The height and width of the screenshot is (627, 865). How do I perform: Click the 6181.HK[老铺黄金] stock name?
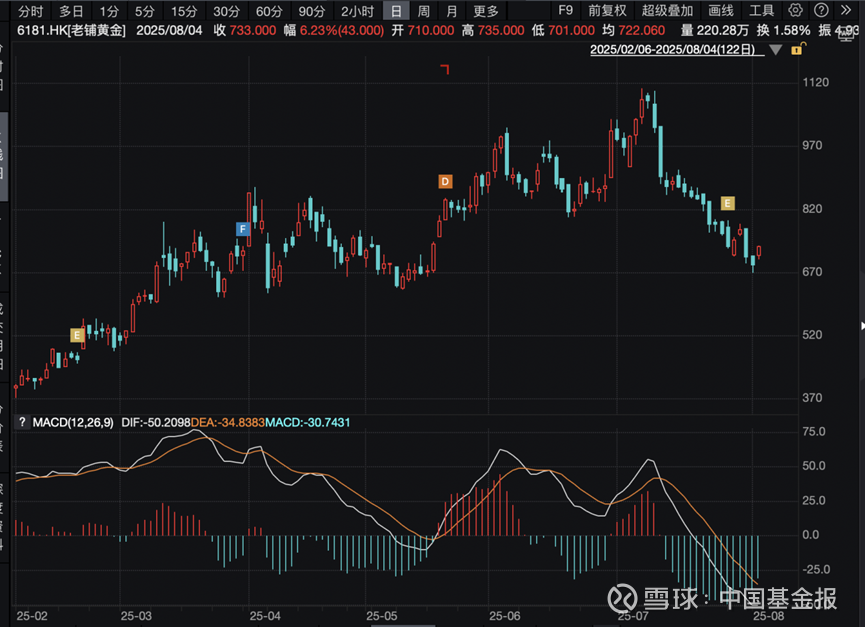[71, 30]
